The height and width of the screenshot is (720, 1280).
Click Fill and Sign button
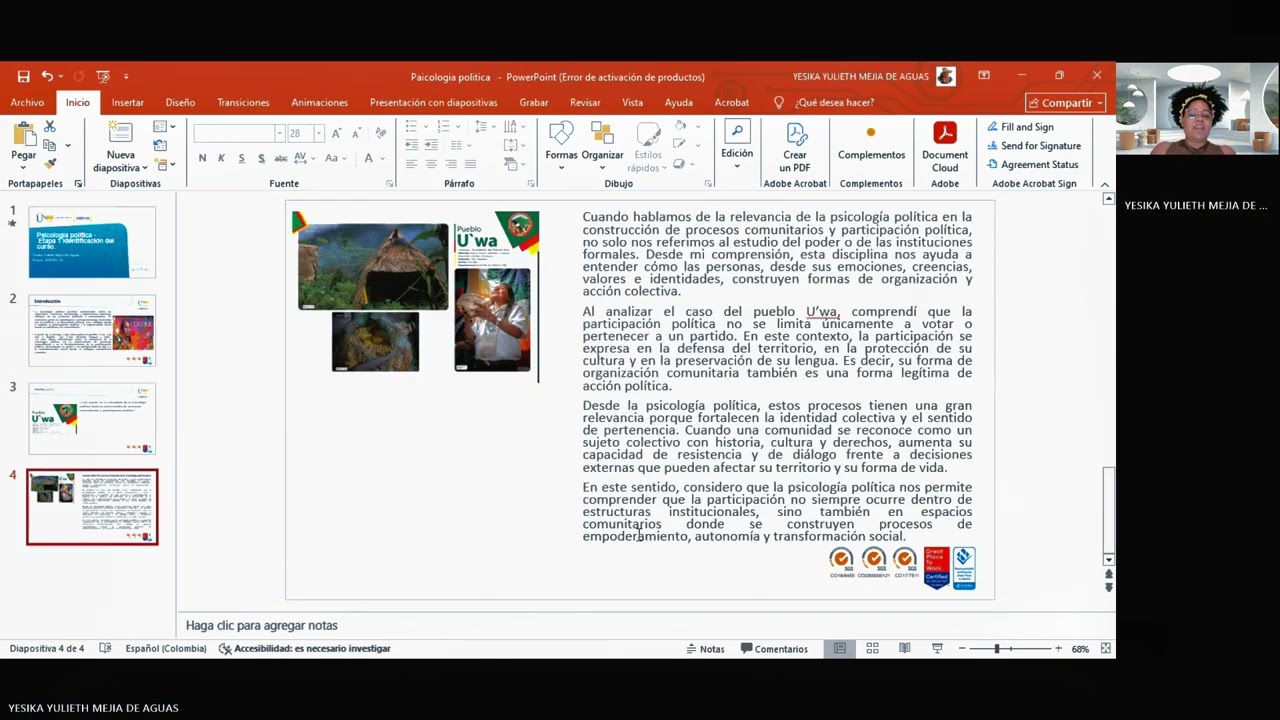tap(1020, 127)
